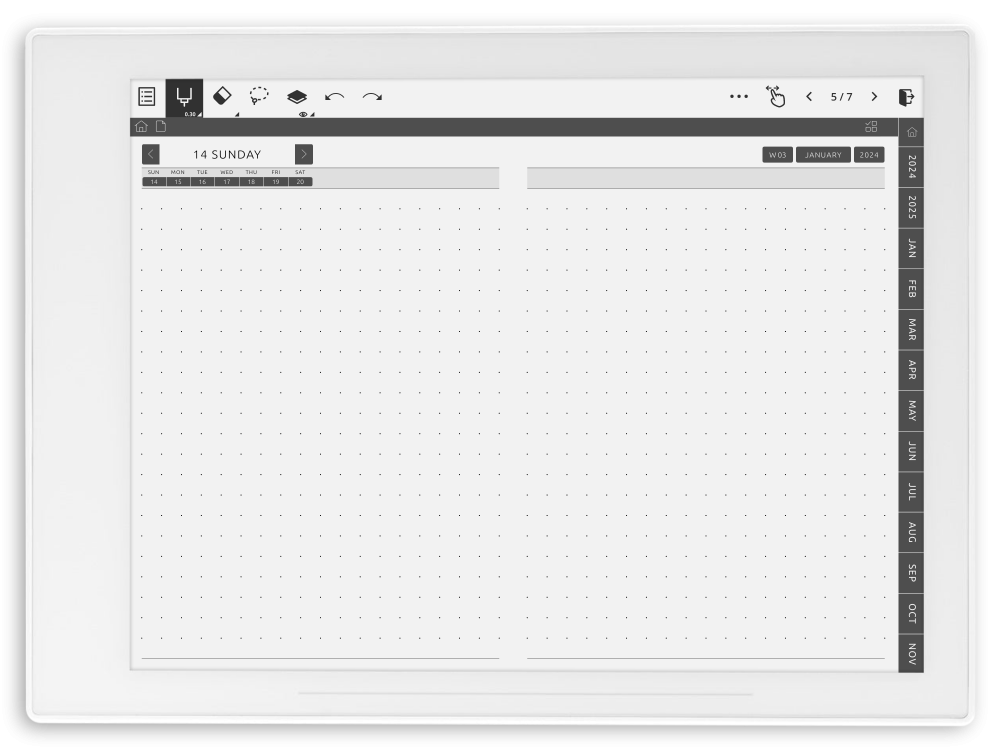The height and width of the screenshot is (750, 1000).
Task: Open the W03 week view button
Action: click(777, 155)
